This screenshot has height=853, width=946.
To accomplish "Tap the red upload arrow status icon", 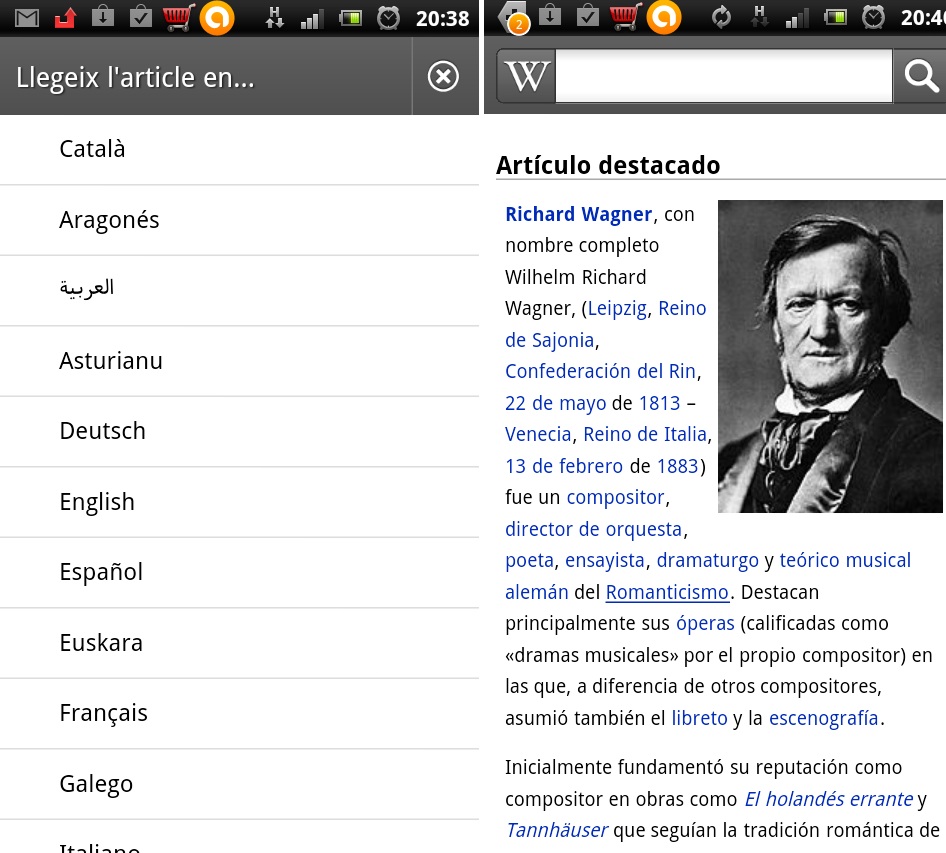I will [65, 18].
